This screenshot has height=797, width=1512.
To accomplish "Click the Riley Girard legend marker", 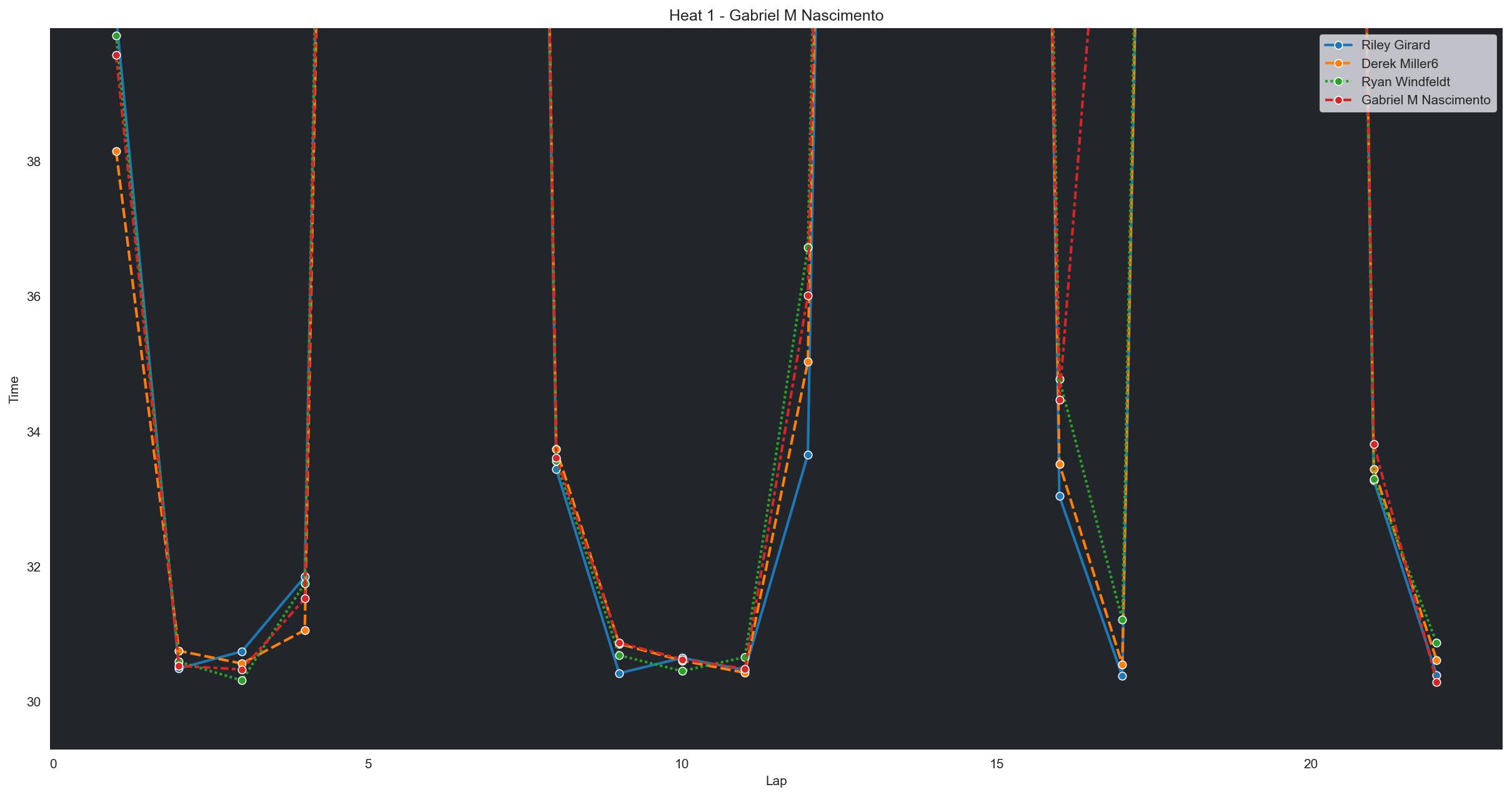I will 1338,45.
